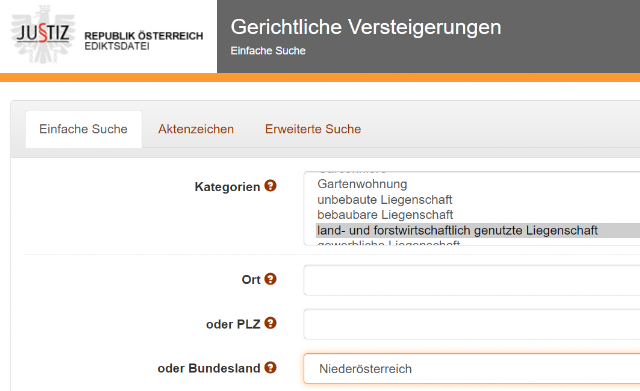Open help icon next to Kategorien

coord(270,186)
